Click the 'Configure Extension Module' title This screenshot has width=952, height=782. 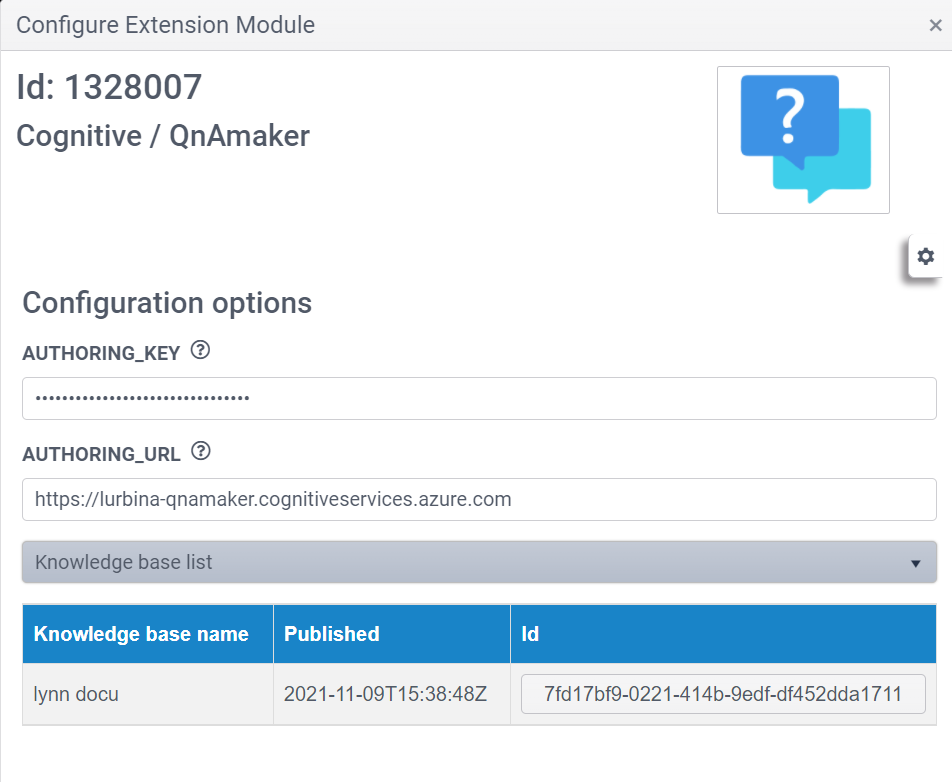coord(165,25)
